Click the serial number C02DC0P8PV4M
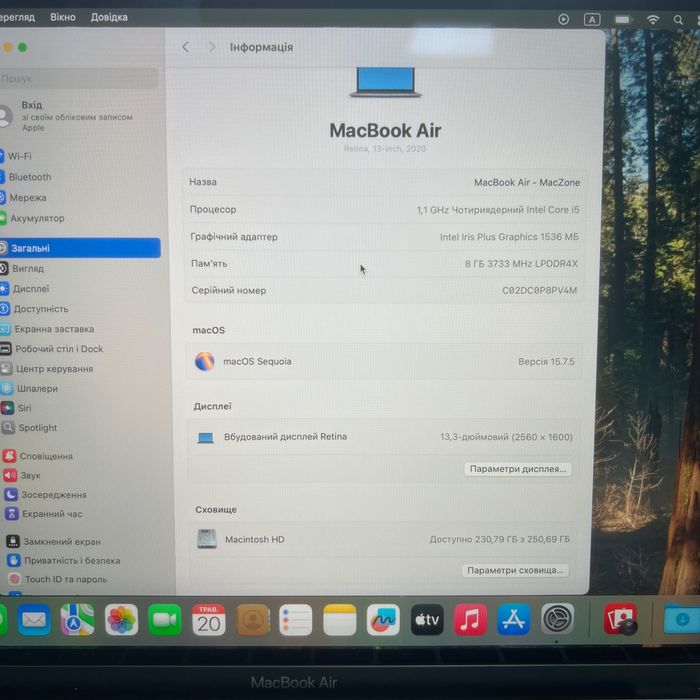Viewport: 700px width, 700px height. tap(539, 291)
